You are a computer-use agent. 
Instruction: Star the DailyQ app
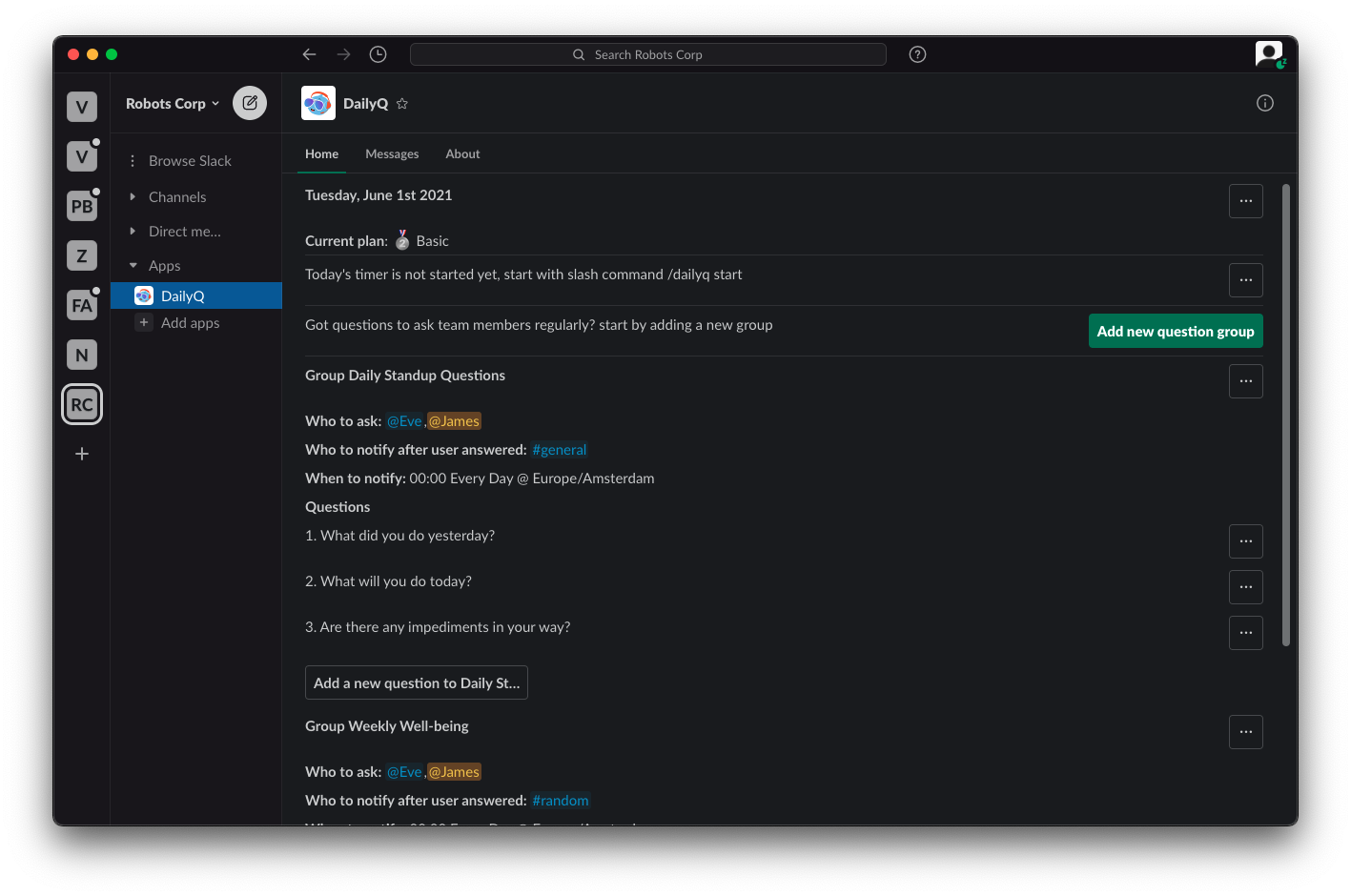pos(402,104)
